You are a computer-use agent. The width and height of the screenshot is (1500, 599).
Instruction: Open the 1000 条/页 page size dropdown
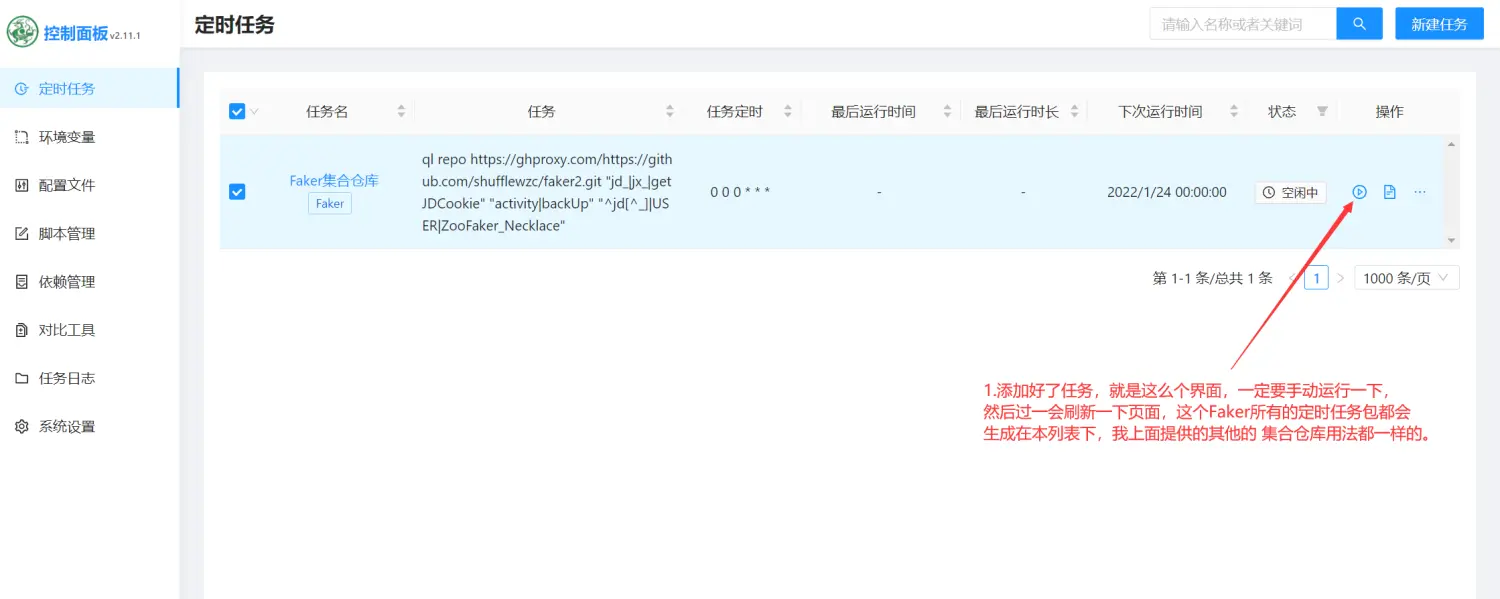coord(1406,278)
